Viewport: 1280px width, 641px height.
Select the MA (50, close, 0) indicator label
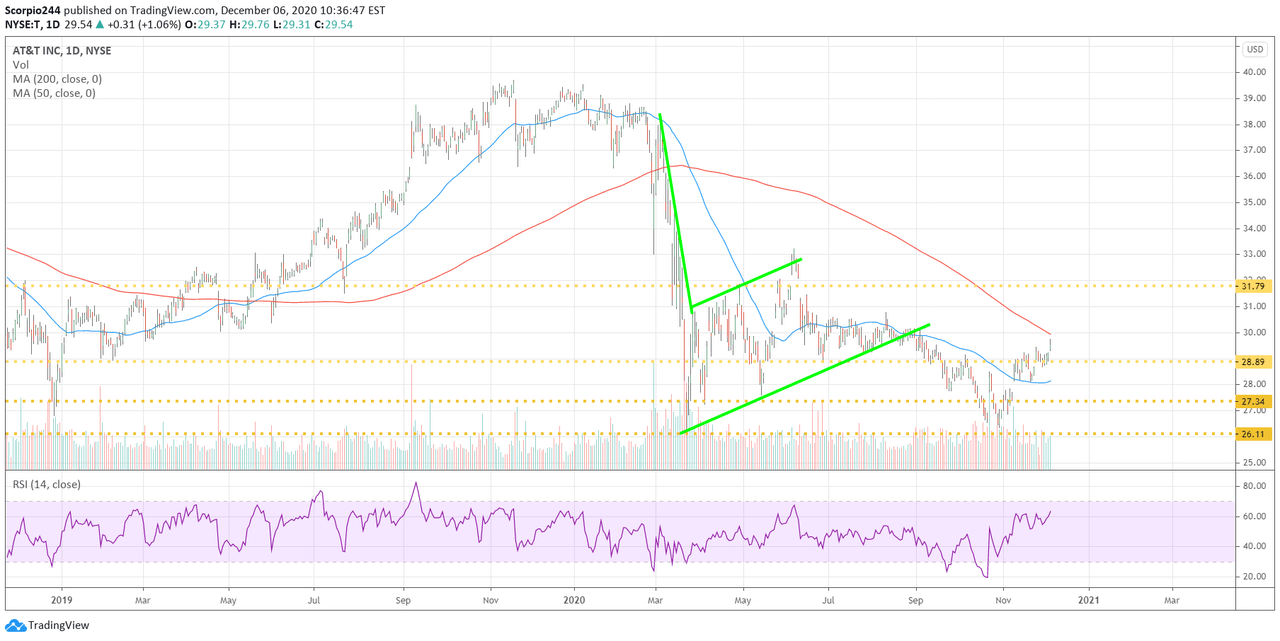coord(54,93)
